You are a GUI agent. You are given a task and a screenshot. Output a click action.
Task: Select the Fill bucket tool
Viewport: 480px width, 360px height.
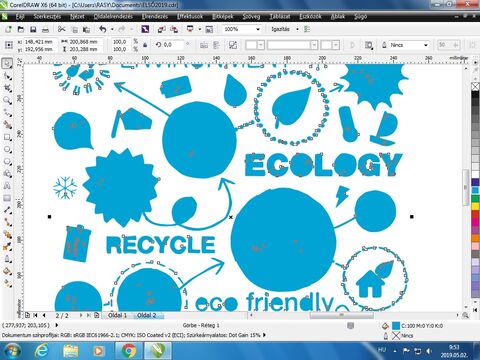click(x=7, y=271)
